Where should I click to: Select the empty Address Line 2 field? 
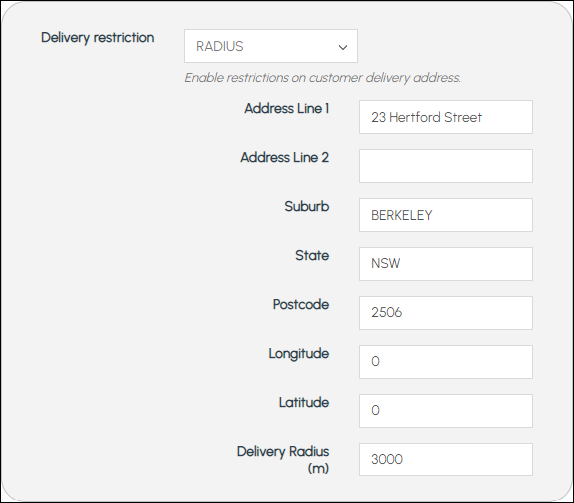[x=446, y=166]
